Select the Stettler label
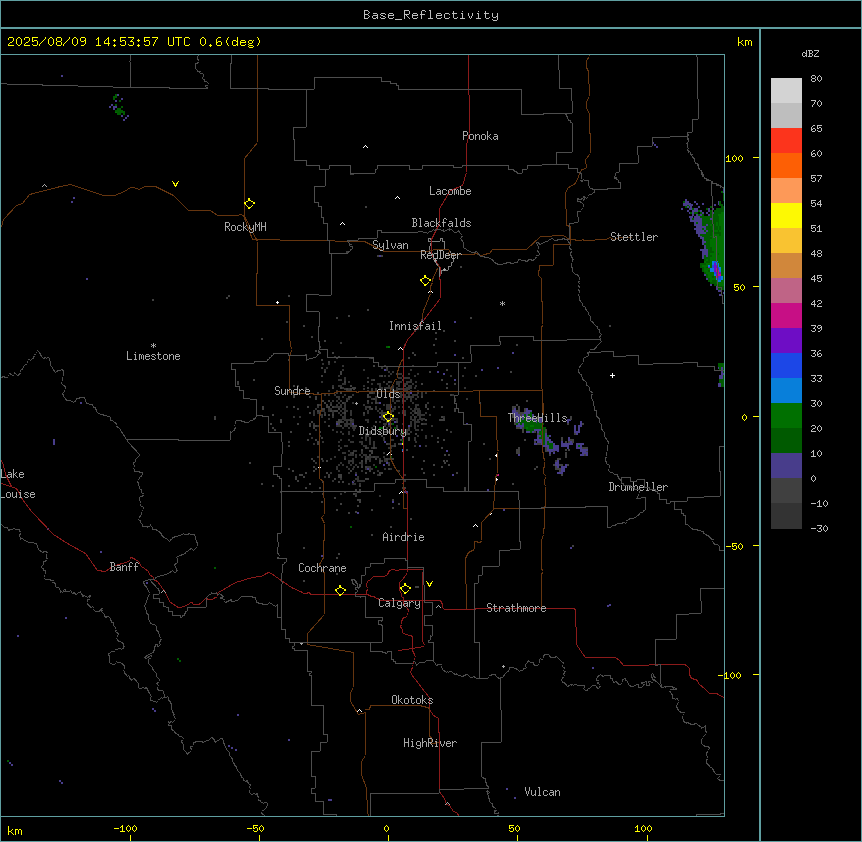862x842 pixels. [x=634, y=237]
